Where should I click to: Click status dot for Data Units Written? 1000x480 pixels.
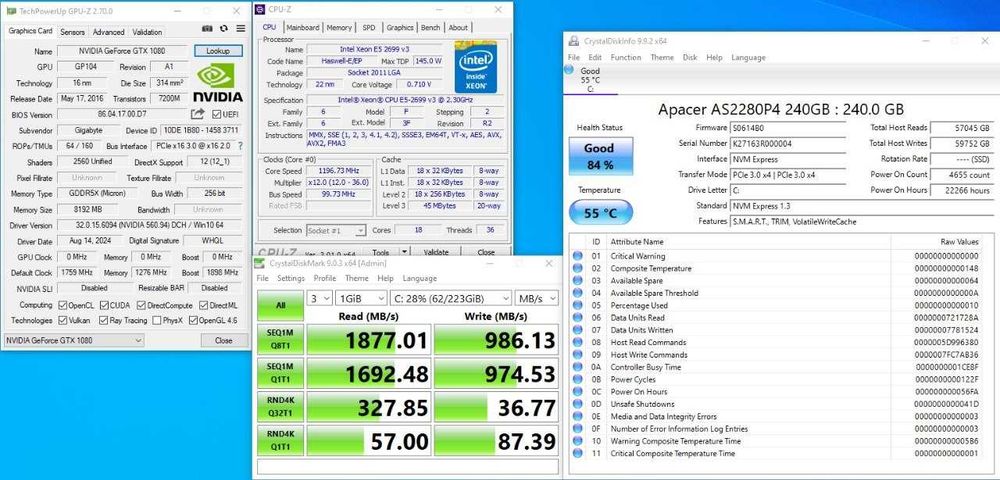pos(578,330)
